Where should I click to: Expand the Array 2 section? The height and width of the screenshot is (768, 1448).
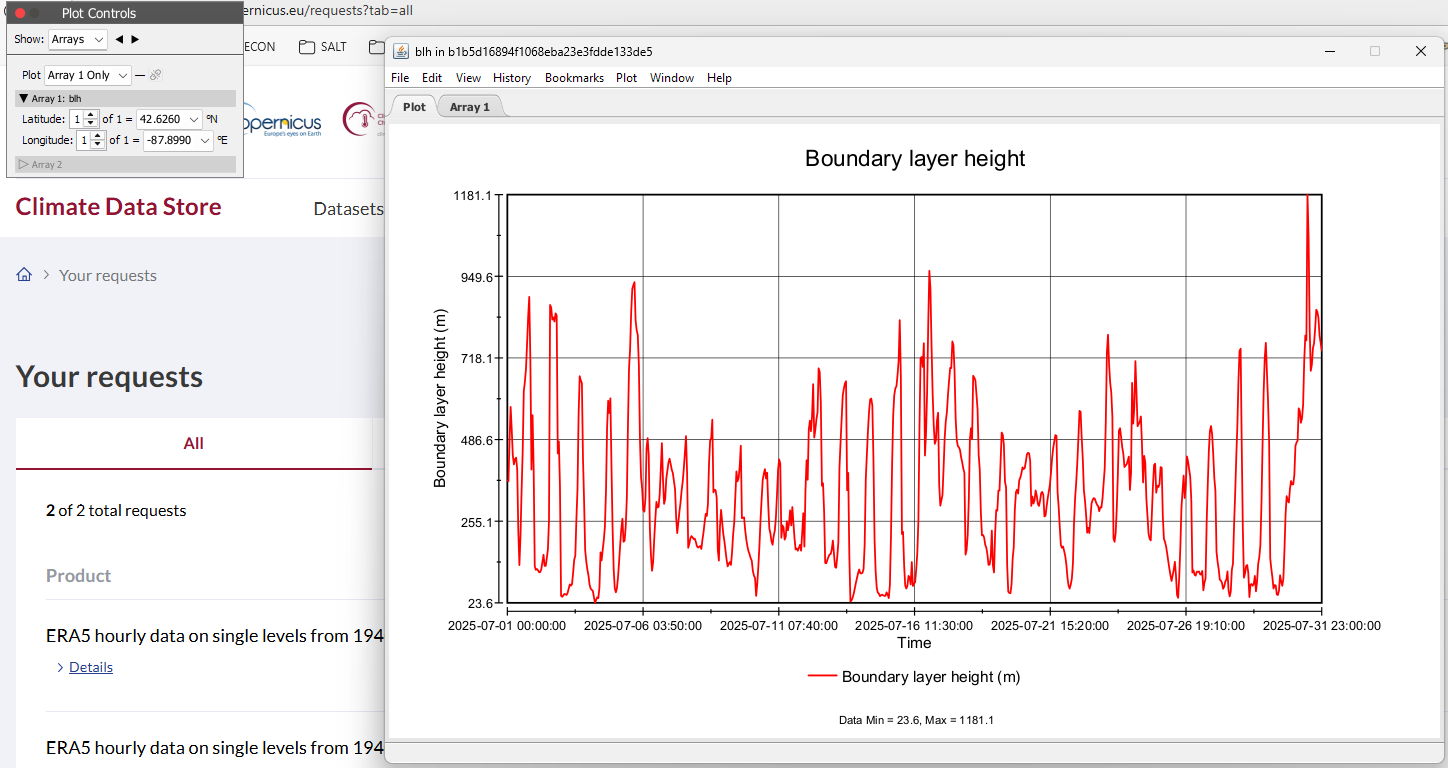click(24, 164)
